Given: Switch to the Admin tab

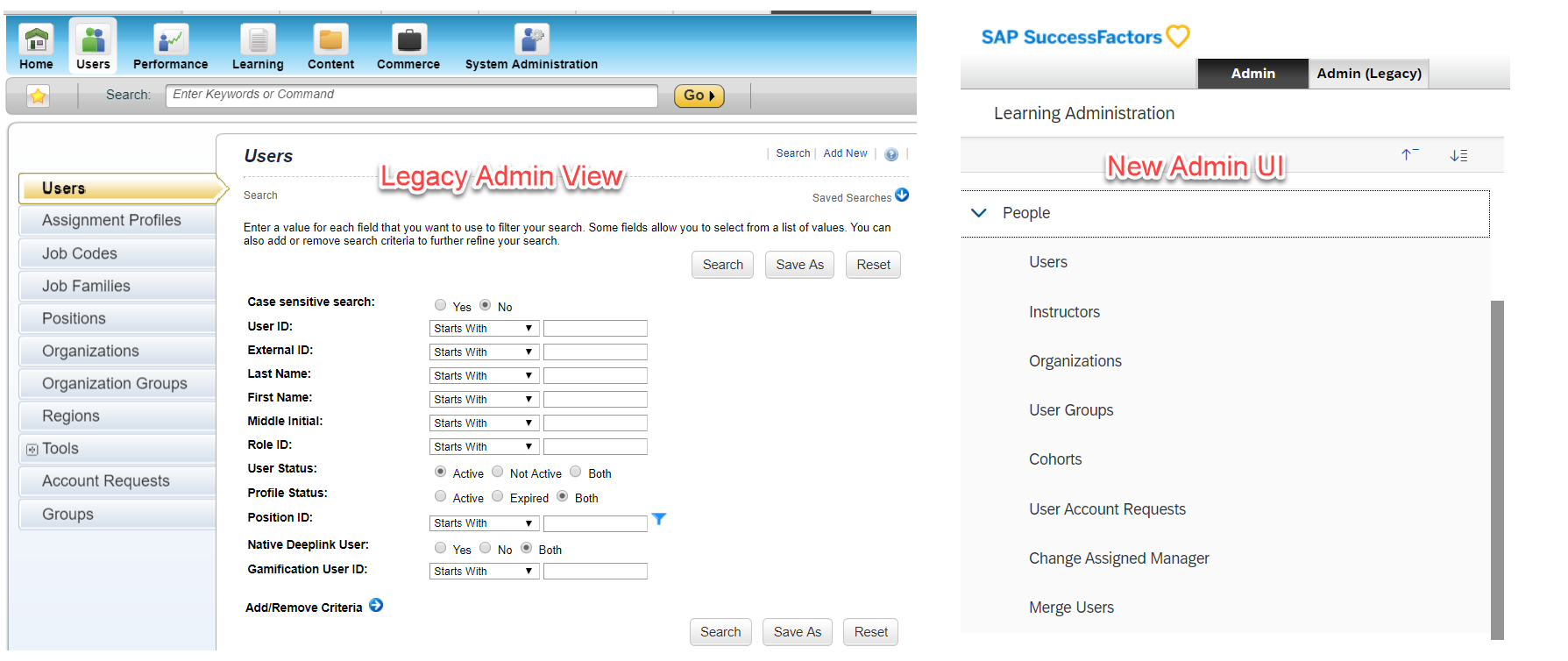Looking at the screenshot, I should click(x=1252, y=74).
